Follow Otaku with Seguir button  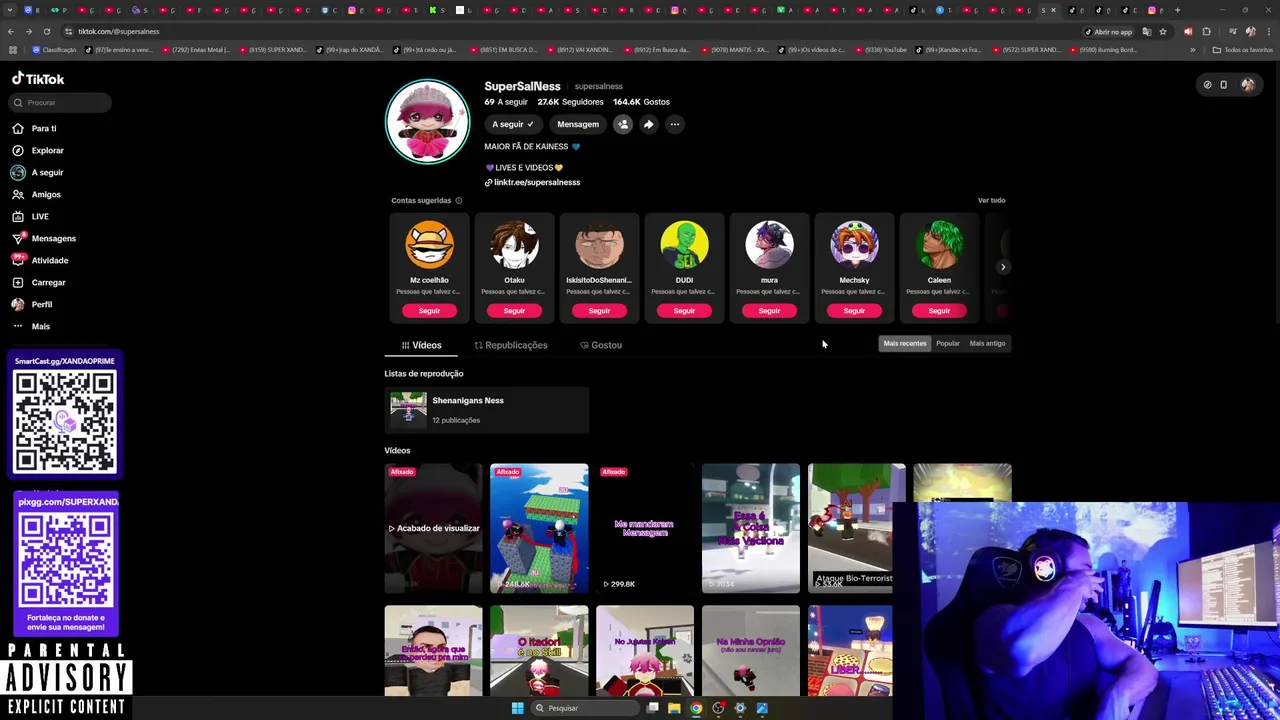514,310
